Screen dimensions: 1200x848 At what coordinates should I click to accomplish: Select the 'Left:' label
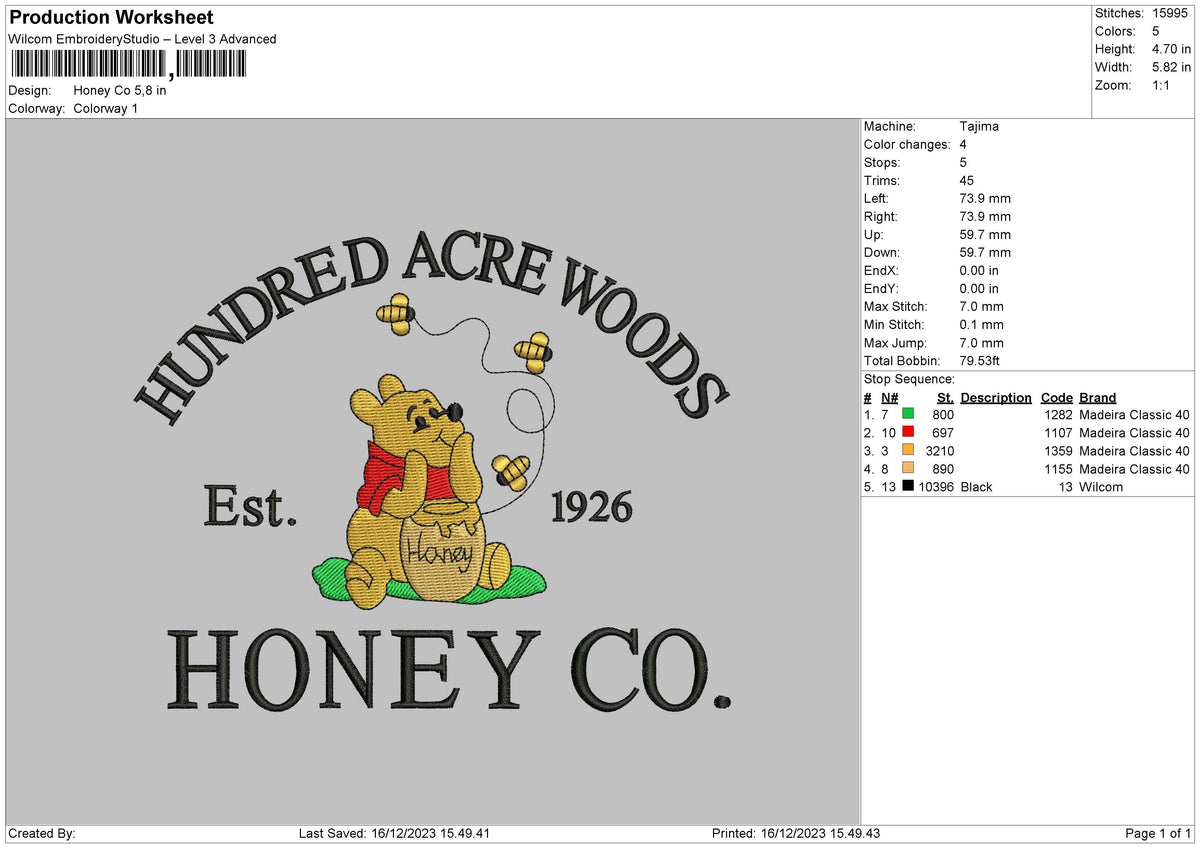[878, 198]
